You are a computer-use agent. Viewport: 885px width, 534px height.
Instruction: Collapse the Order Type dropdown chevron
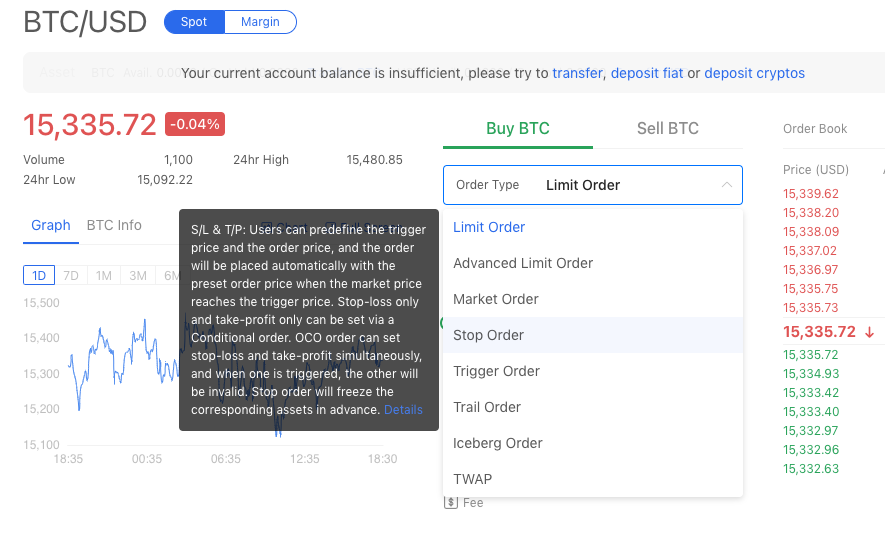click(x=726, y=185)
